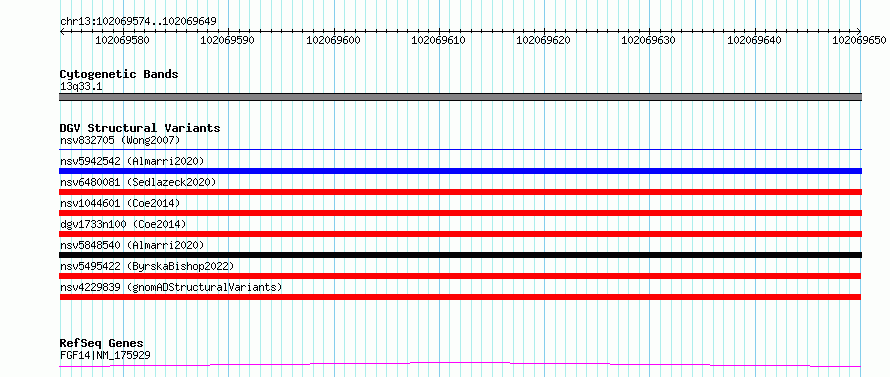Open the DGV Structural Variants track title
This screenshot has height=377, width=890.
(x=140, y=128)
